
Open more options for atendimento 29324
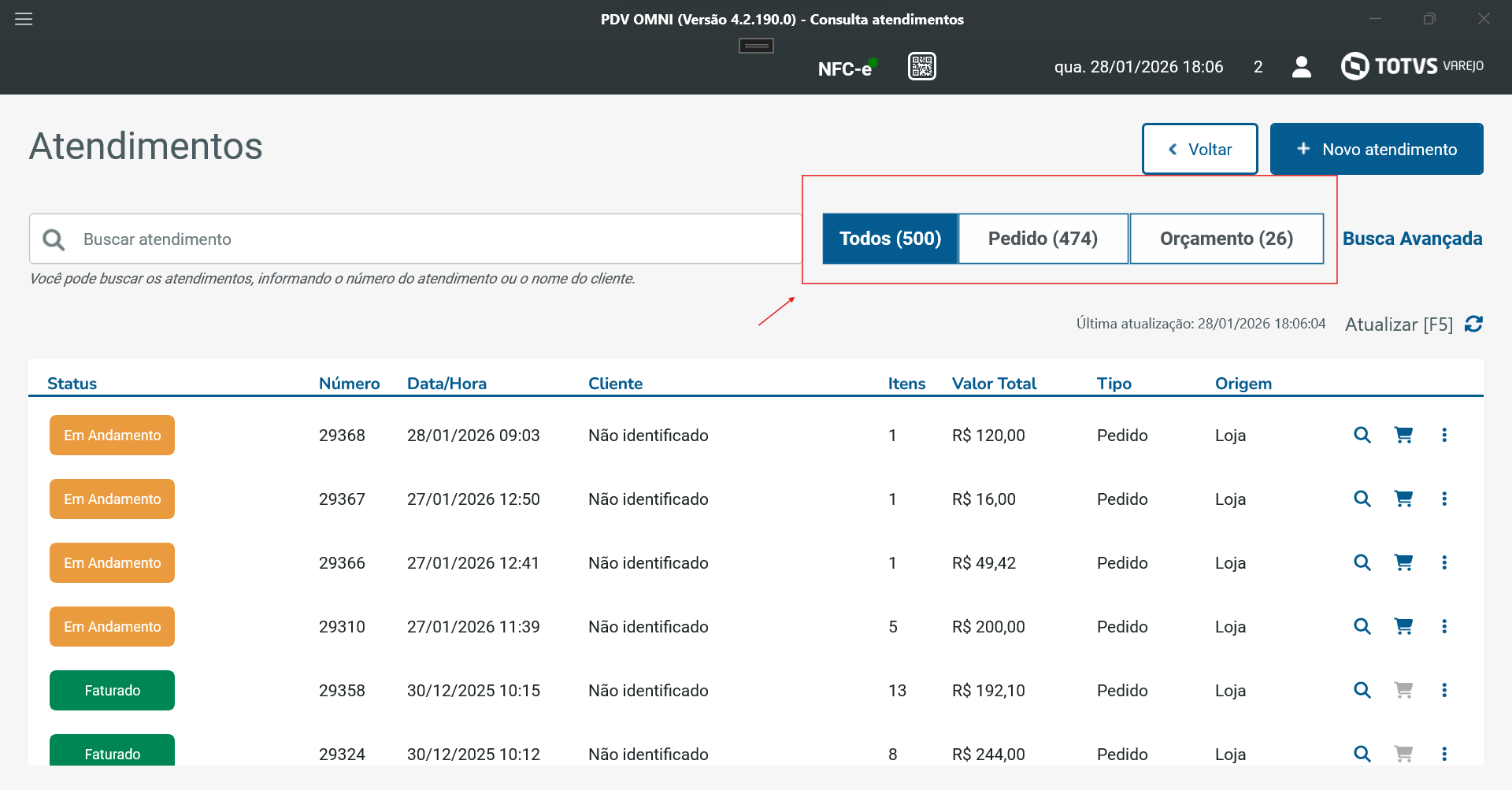pyautogui.click(x=1444, y=754)
